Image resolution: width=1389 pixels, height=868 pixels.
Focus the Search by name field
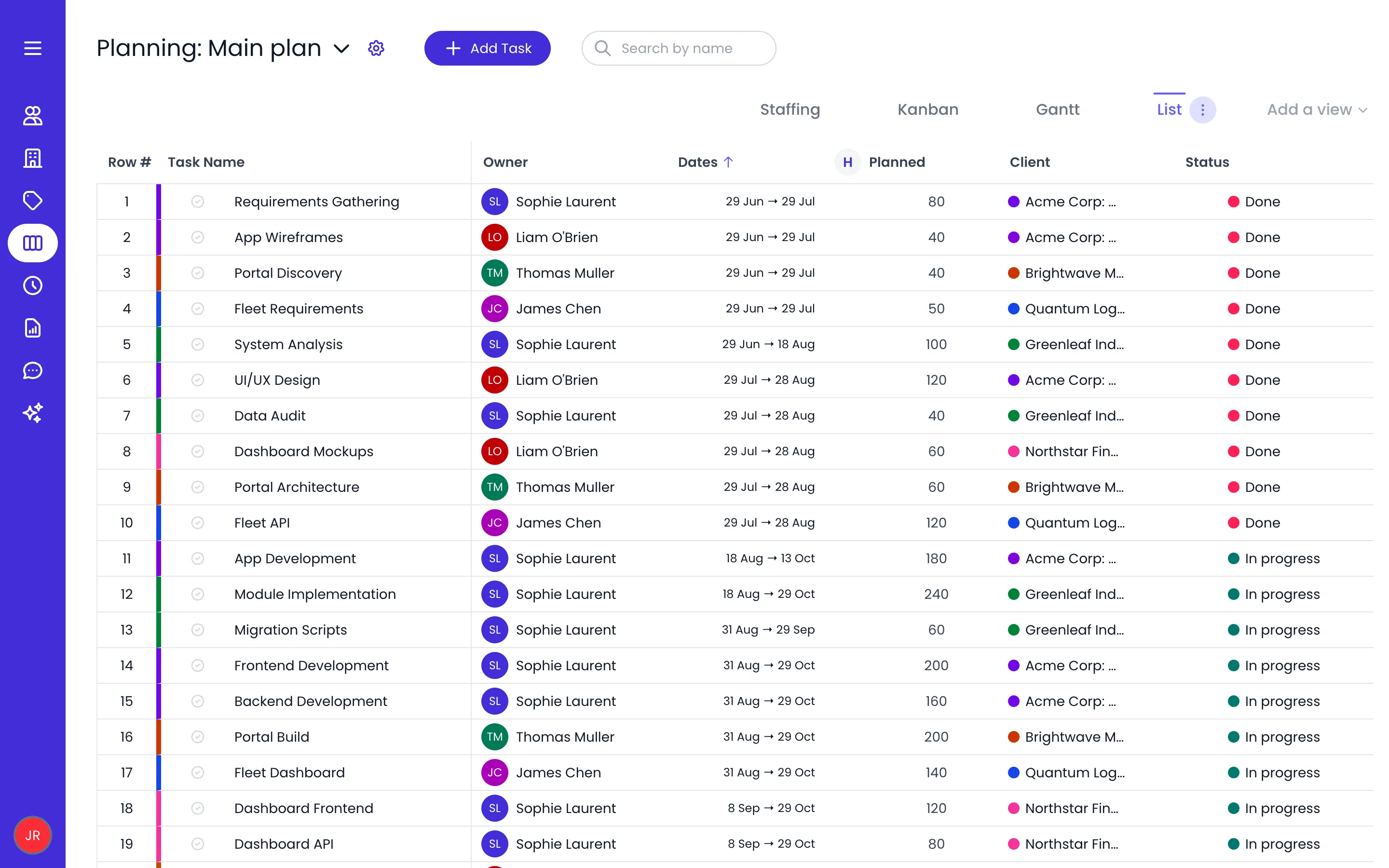(x=679, y=48)
